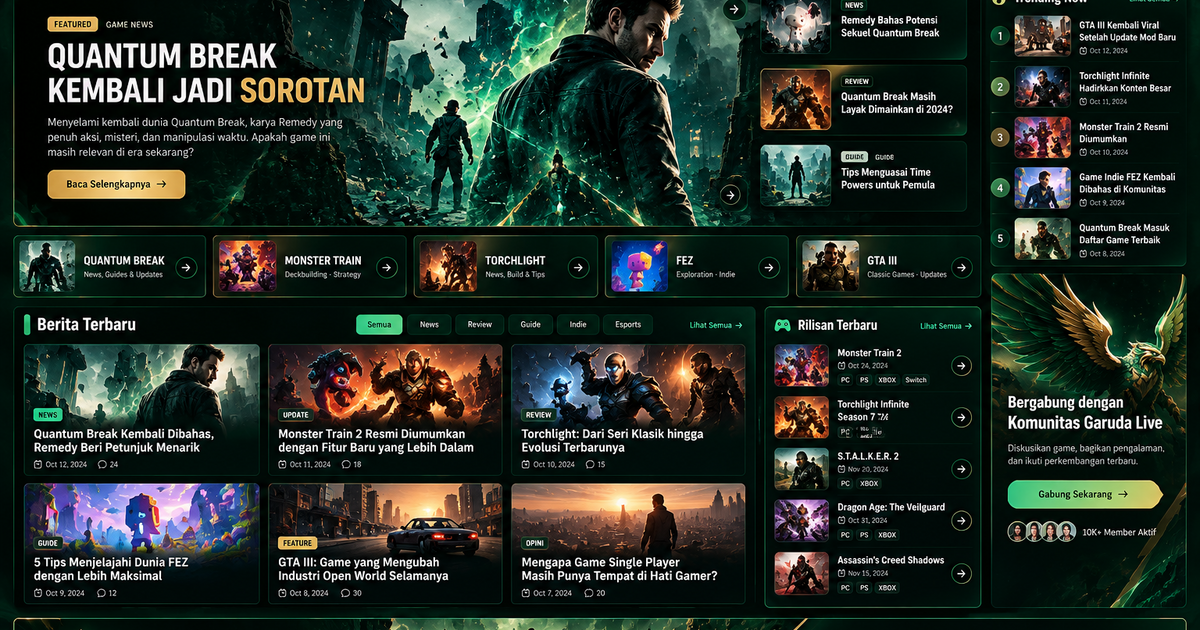Click comment icon under Torchlight: Dari Seri Klasik article
The image size is (1200, 630).
(x=589, y=464)
